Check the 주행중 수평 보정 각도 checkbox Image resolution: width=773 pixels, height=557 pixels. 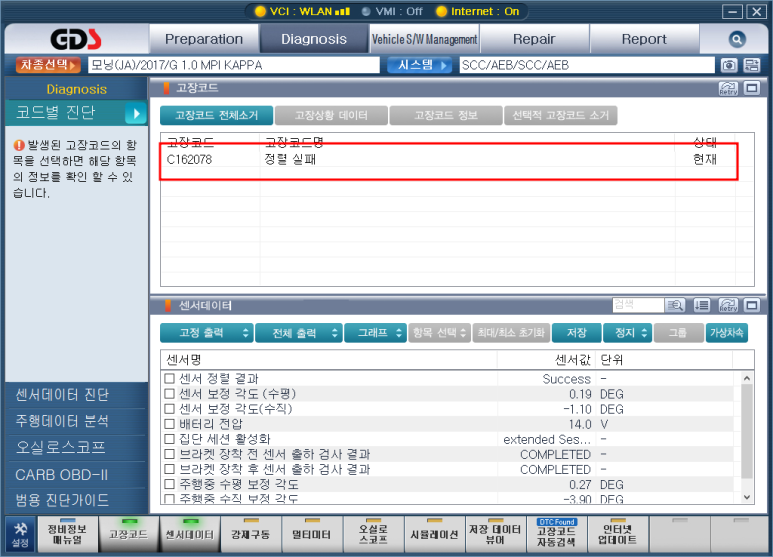coord(170,484)
